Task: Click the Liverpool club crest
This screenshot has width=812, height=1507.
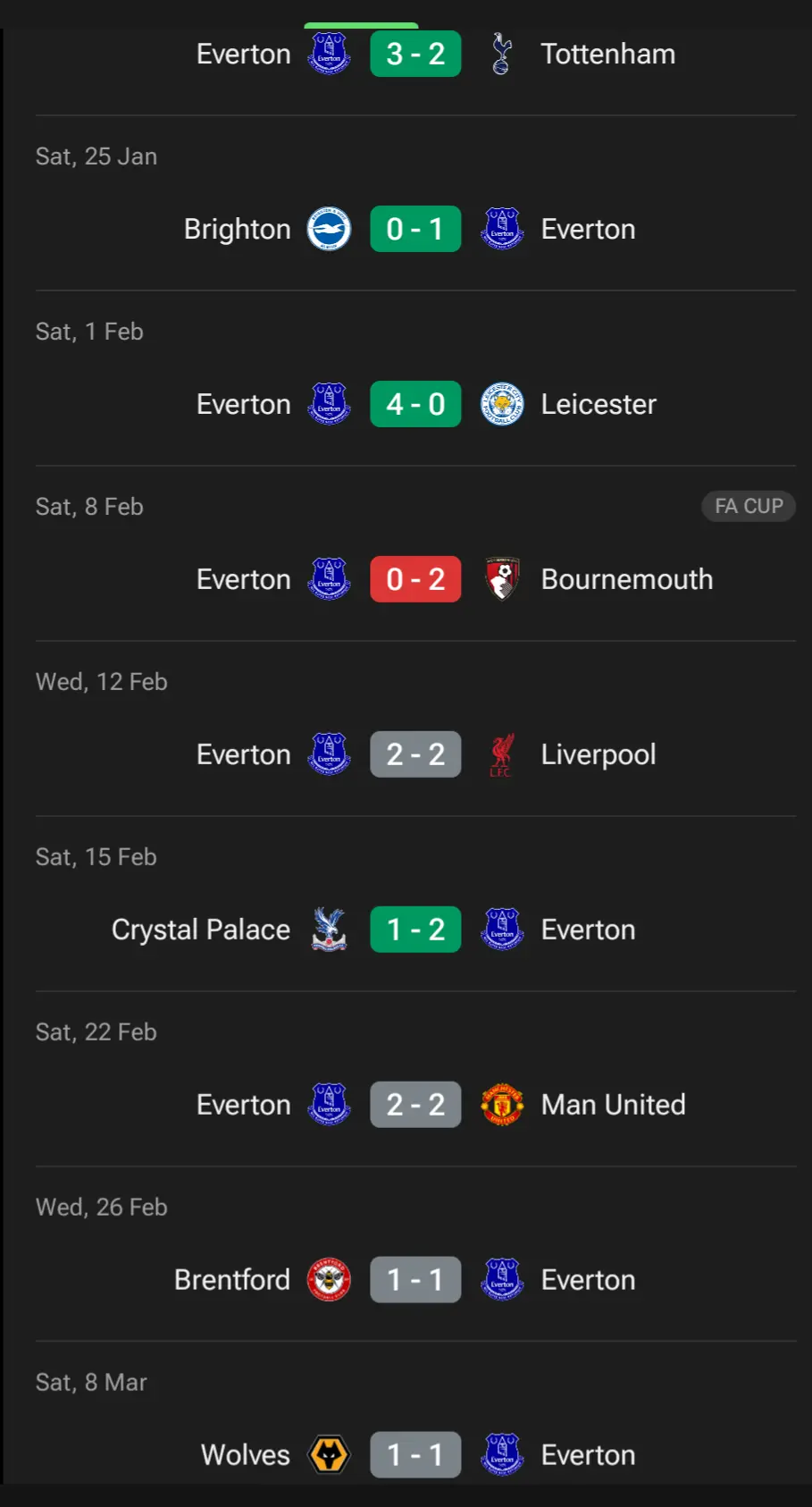Action: (502, 754)
